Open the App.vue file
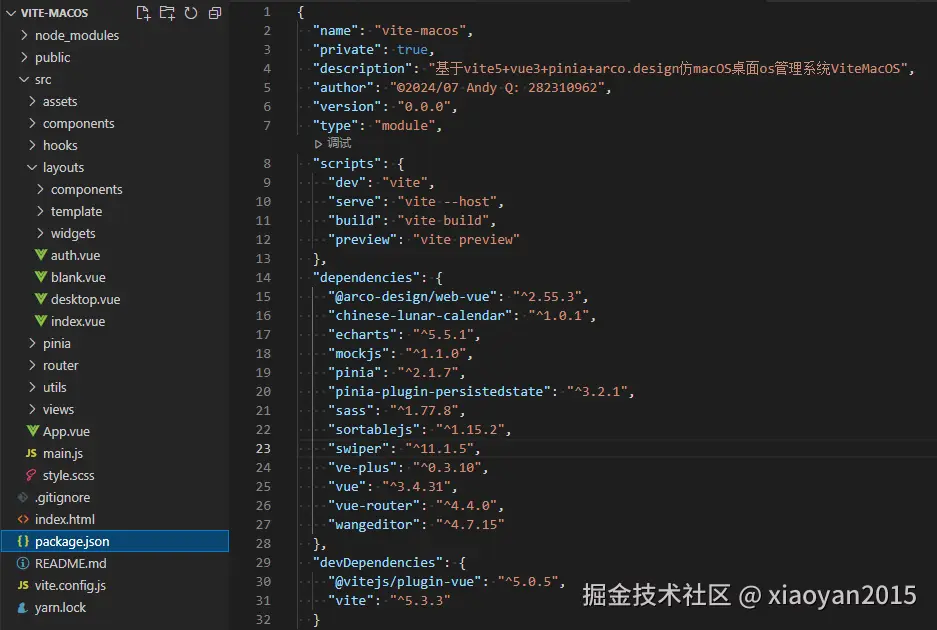This screenshot has height=630, width=937. [x=66, y=432]
